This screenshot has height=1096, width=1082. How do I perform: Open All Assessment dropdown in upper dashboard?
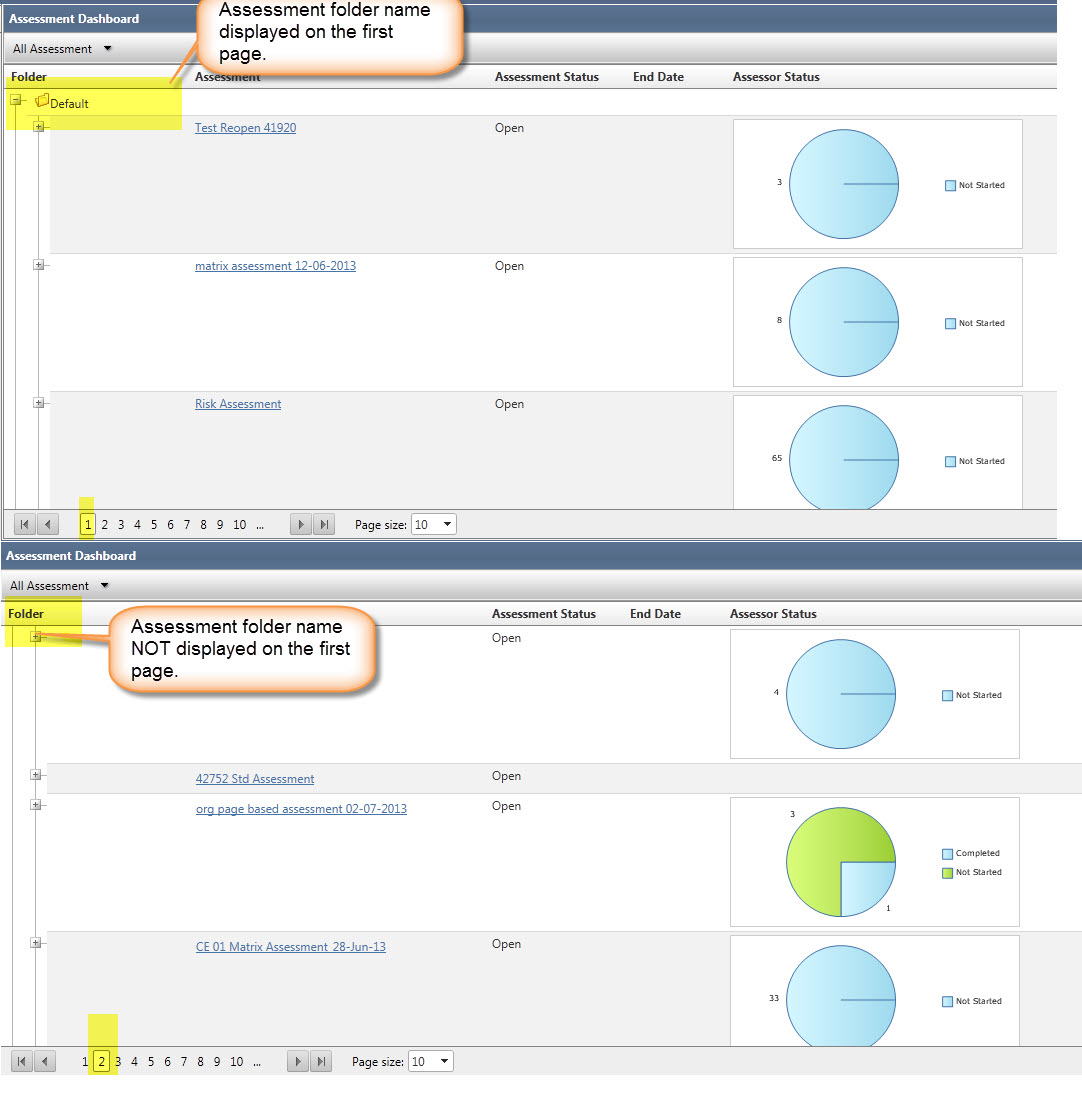(62, 49)
